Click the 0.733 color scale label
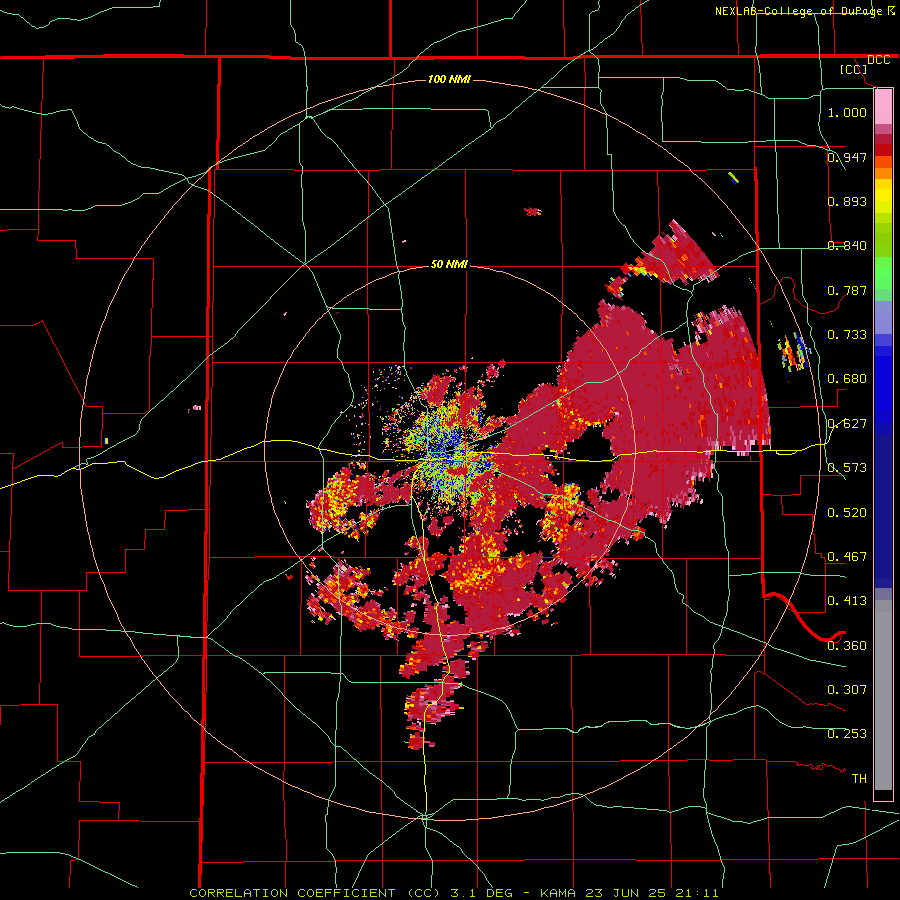900x900 pixels. click(x=847, y=334)
